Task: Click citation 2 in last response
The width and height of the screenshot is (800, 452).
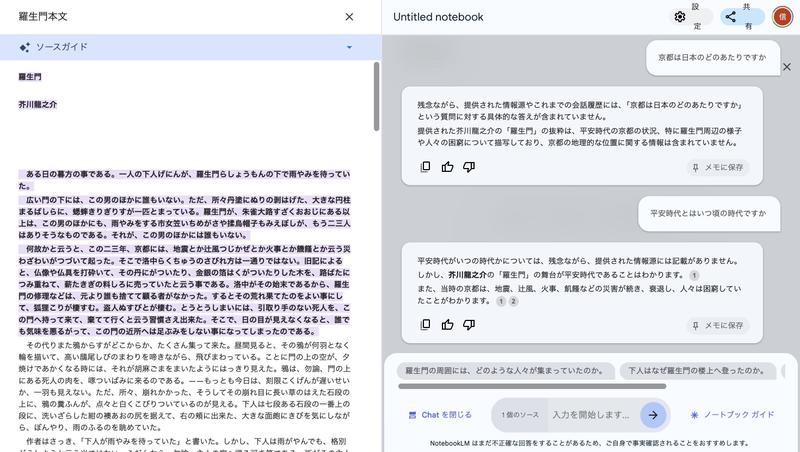Action: pos(513,301)
